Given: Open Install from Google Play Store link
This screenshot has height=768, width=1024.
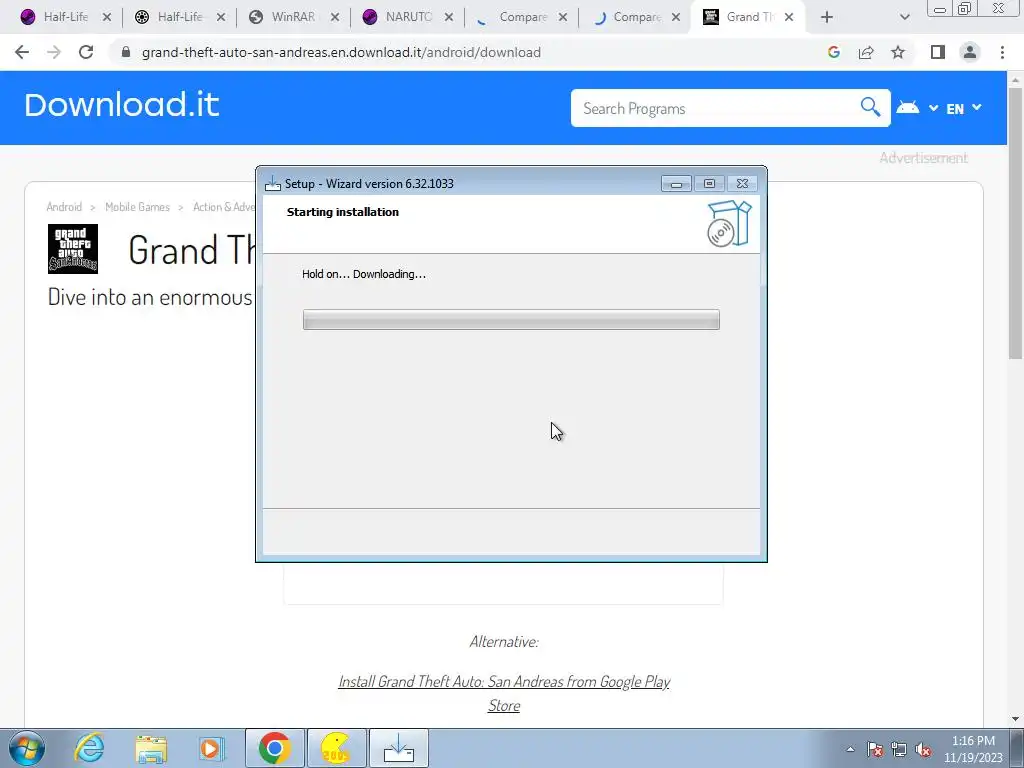Looking at the screenshot, I should [504, 694].
